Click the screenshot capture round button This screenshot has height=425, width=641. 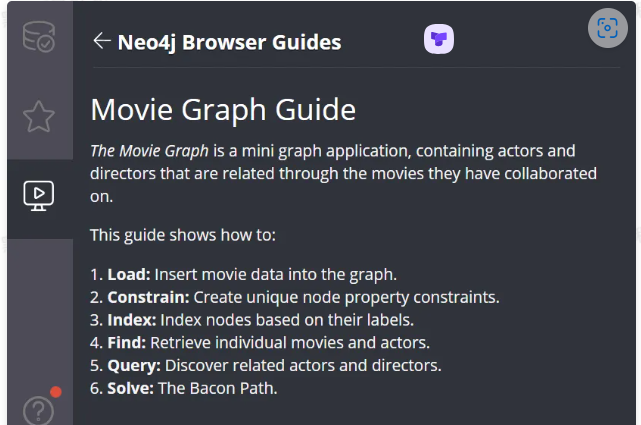click(x=607, y=28)
